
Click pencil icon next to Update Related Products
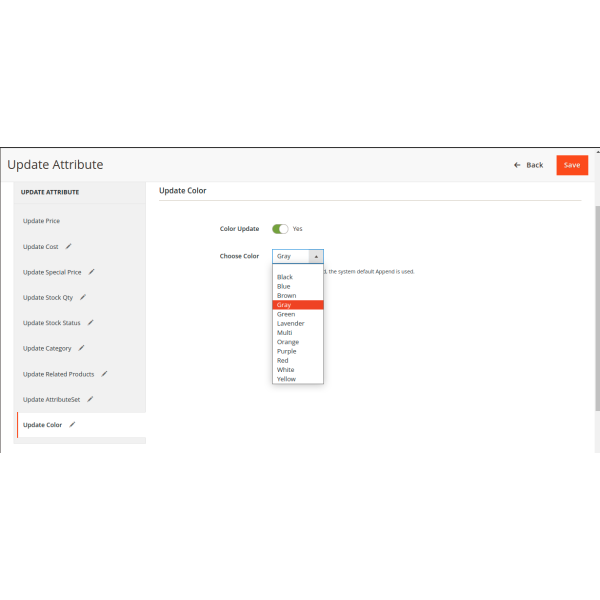(x=104, y=374)
